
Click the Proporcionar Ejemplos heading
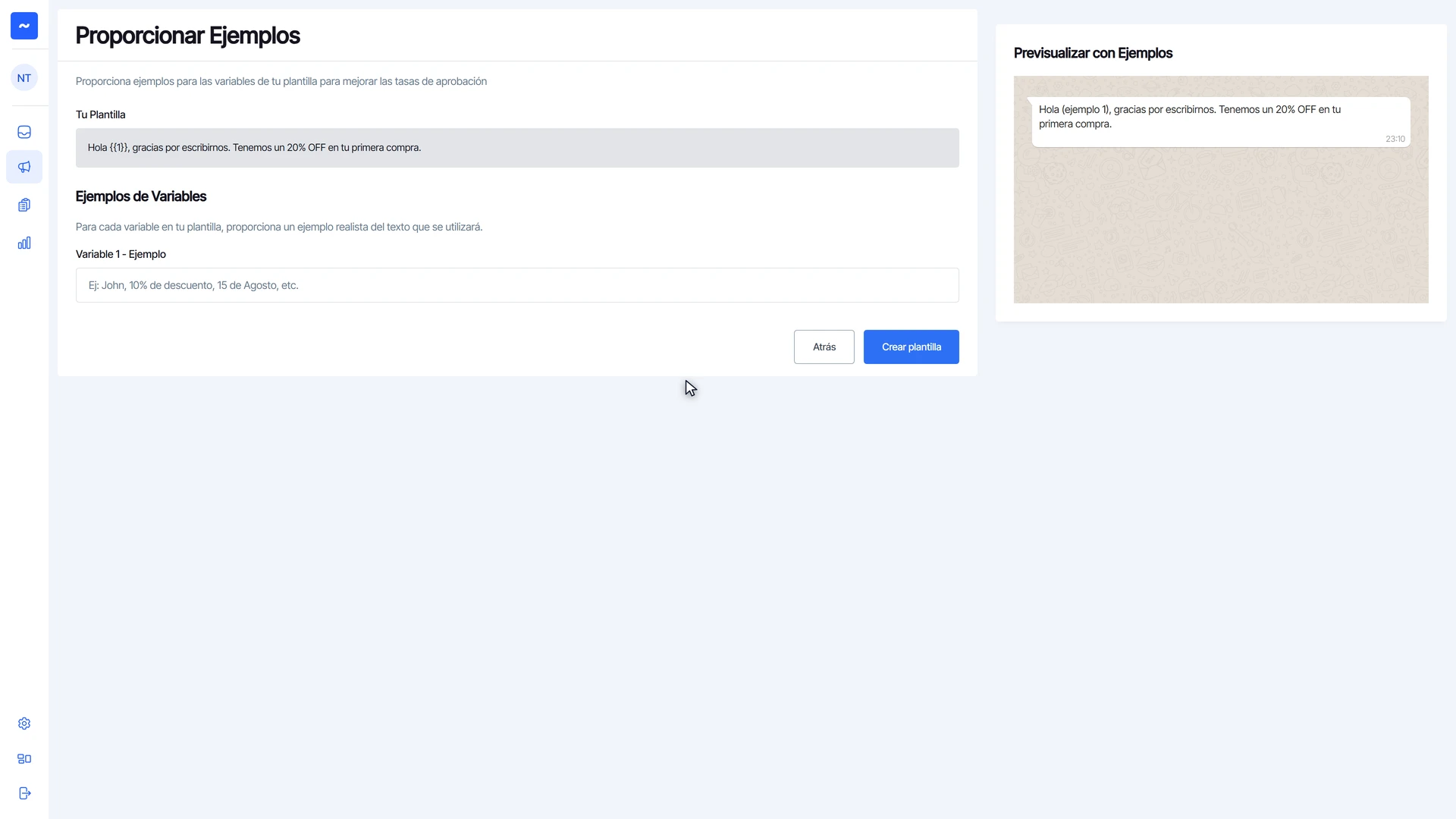point(187,36)
